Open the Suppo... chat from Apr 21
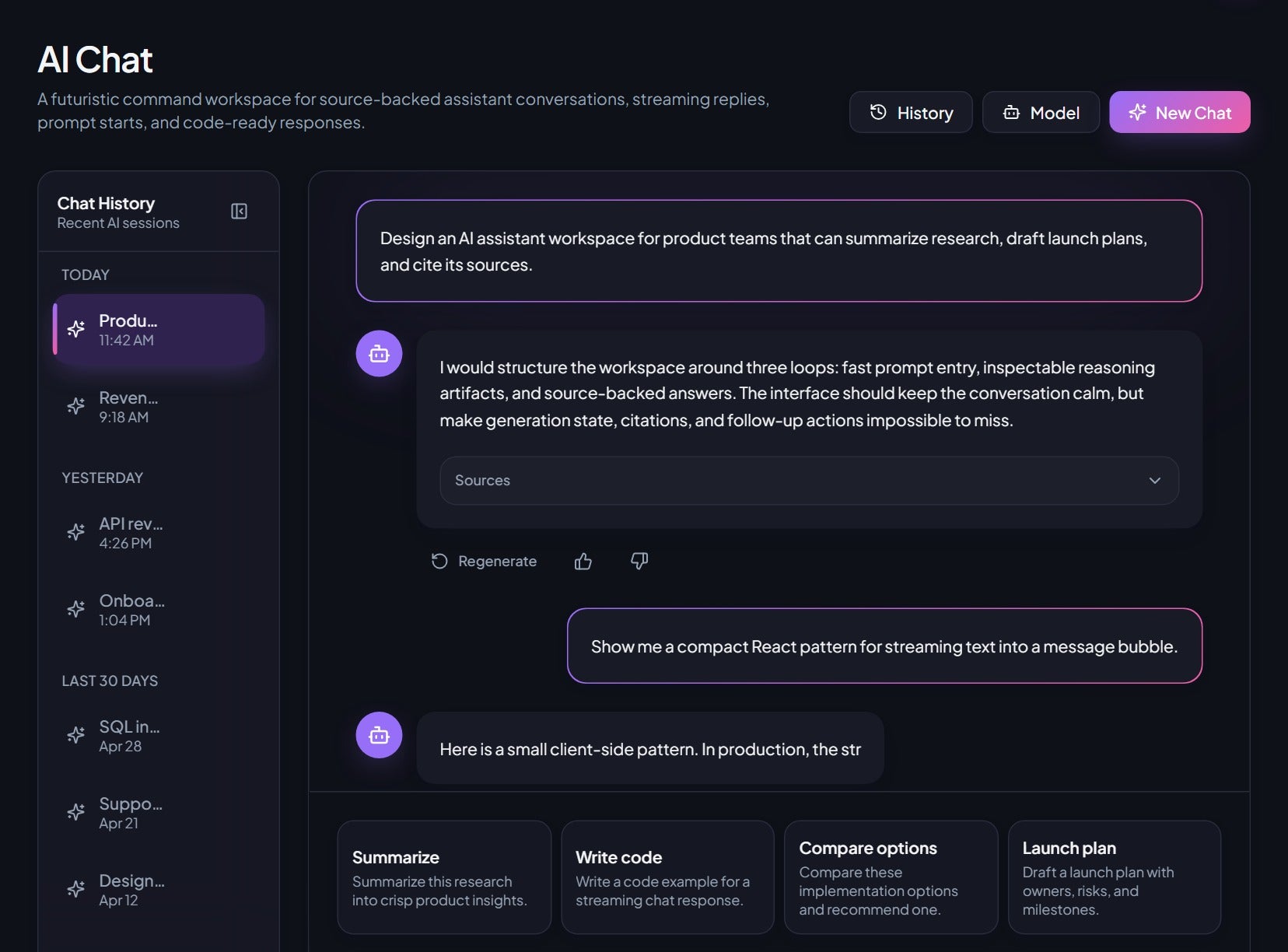1288x952 pixels. point(159,813)
